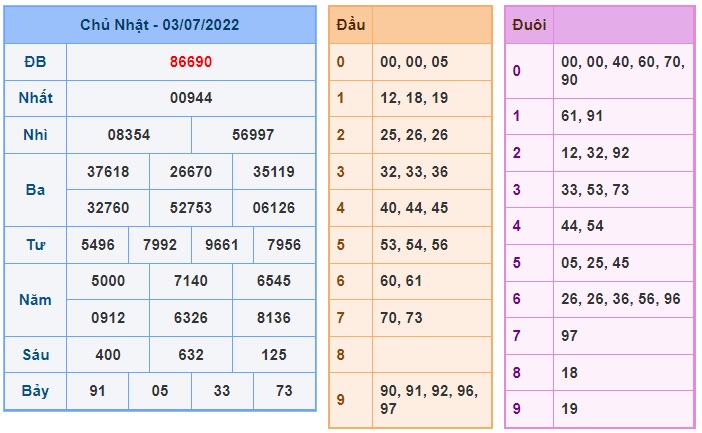Select fourth prize number 7992
Viewport: 702px width, 433px height.
click(160, 245)
